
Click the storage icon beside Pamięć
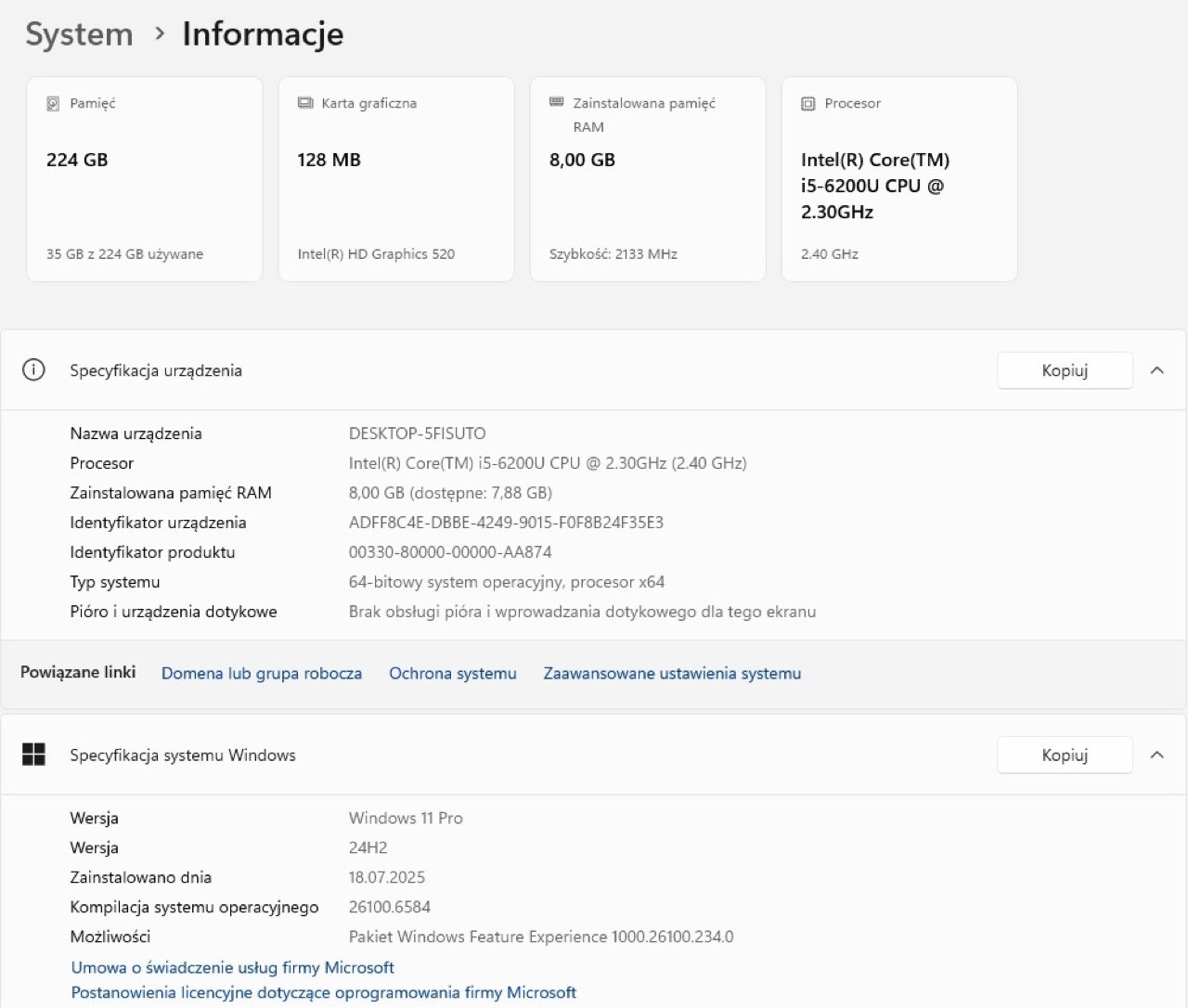pyautogui.click(x=53, y=104)
